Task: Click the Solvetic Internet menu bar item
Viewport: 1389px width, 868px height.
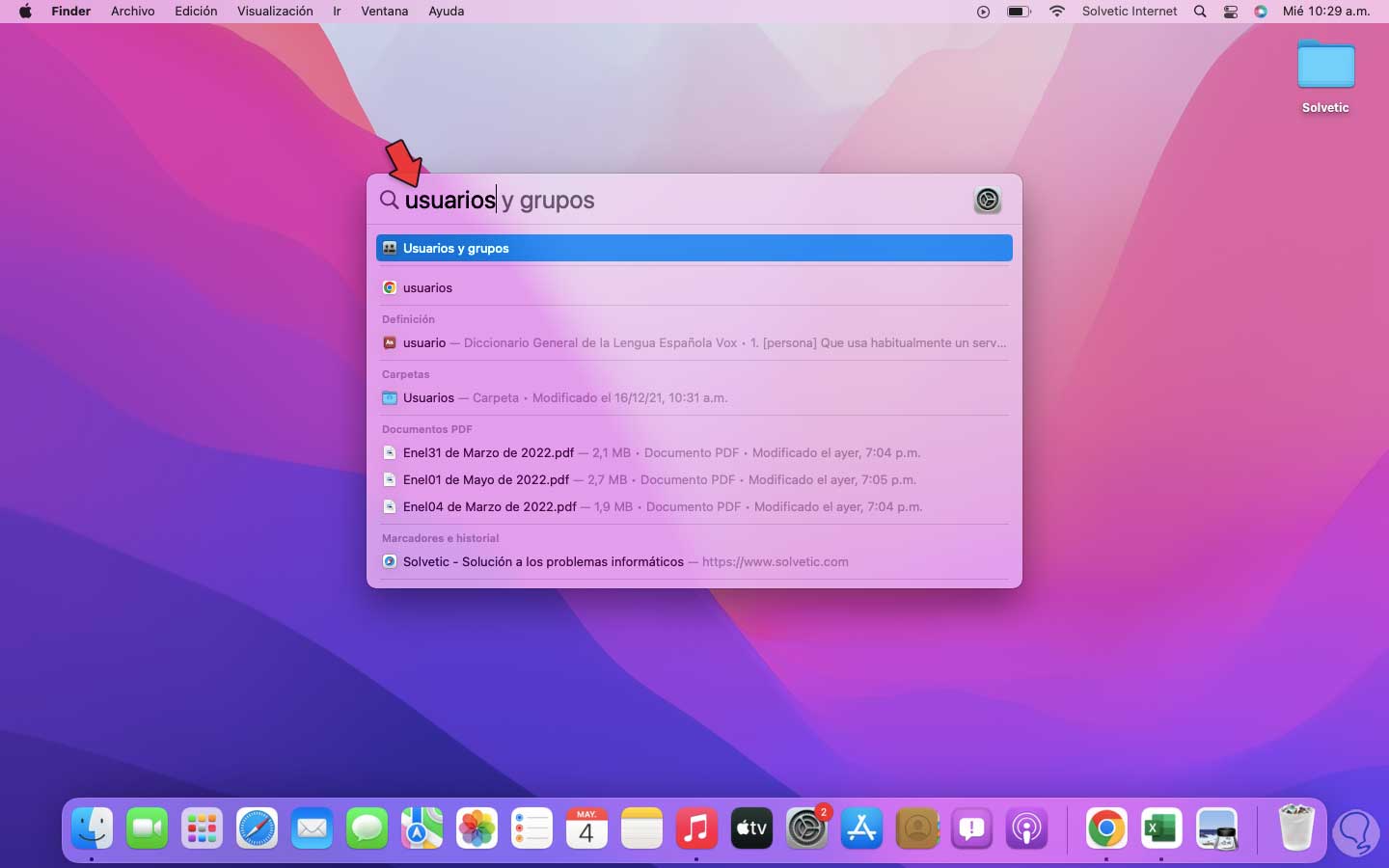Action: coord(1130,12)
